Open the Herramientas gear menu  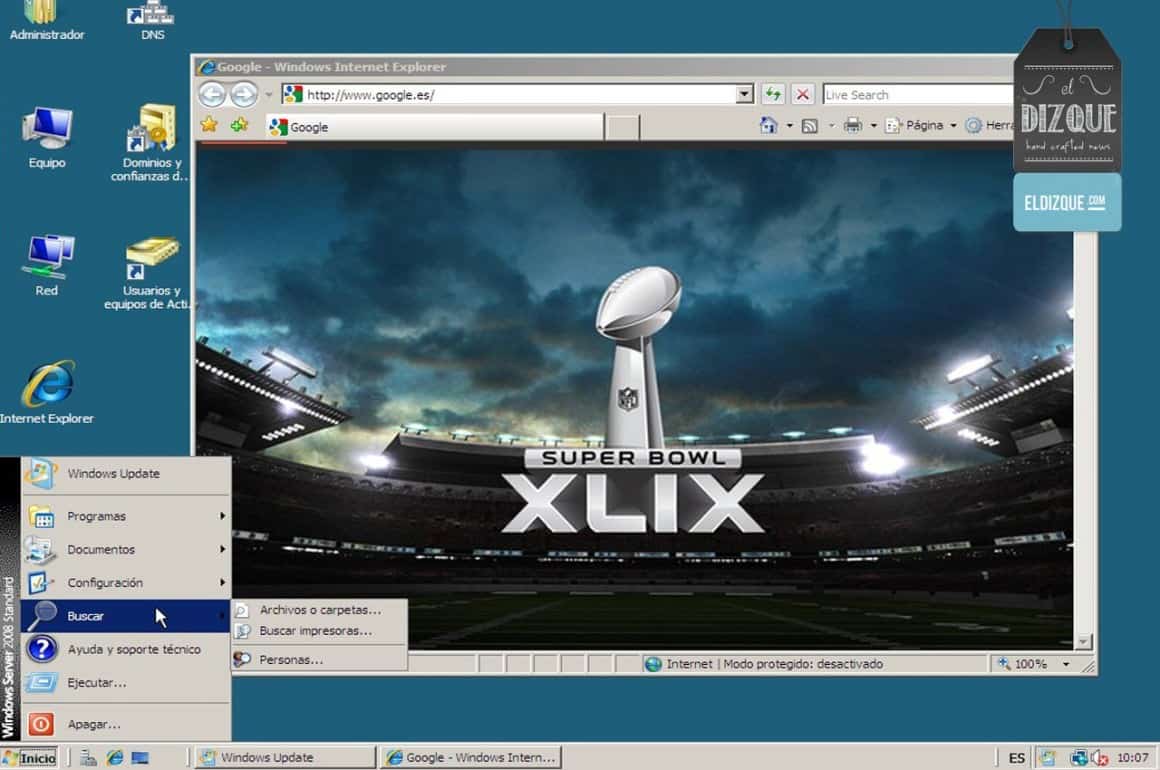(989, 126)
